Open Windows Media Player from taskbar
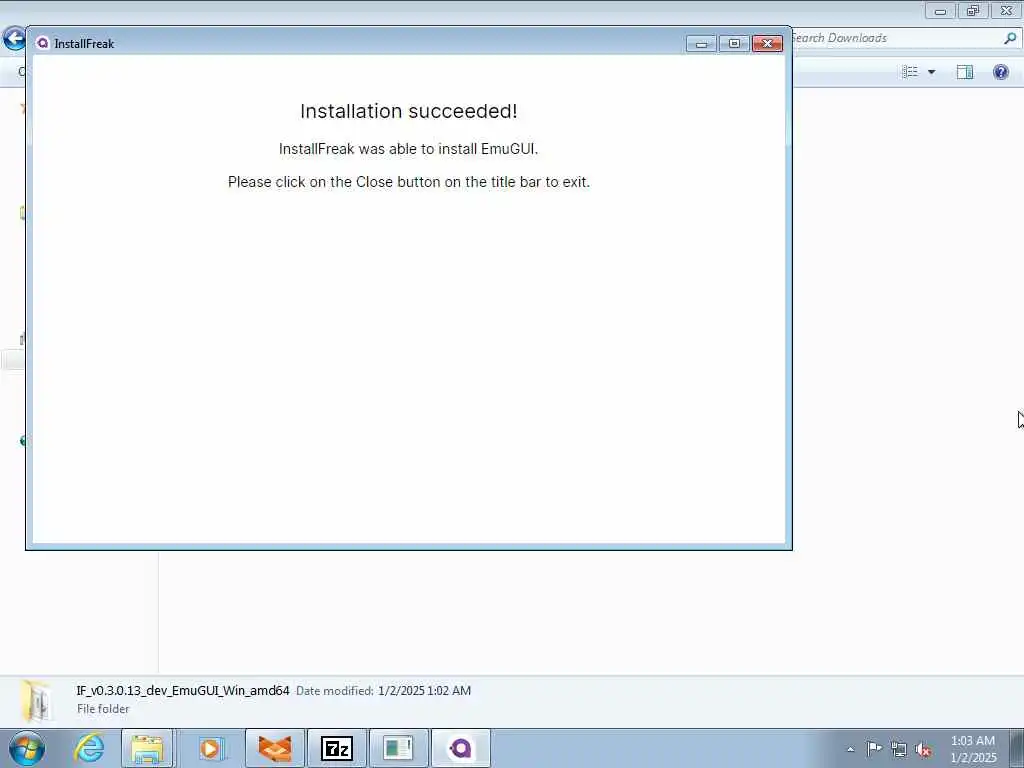 [210, 748]
